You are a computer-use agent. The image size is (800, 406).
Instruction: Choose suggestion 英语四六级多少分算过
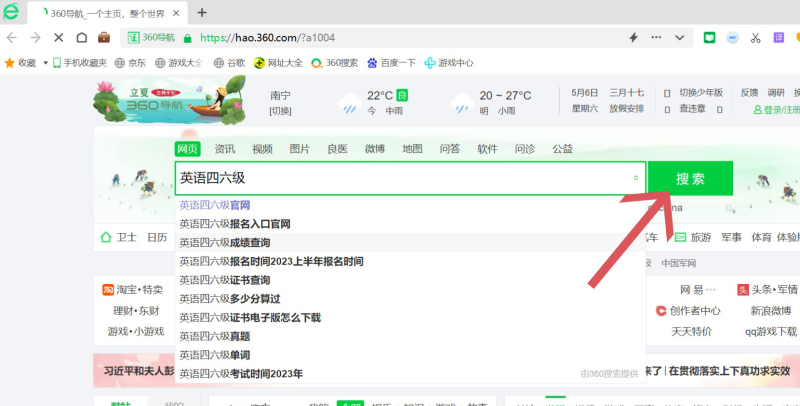tap(410, 299)
